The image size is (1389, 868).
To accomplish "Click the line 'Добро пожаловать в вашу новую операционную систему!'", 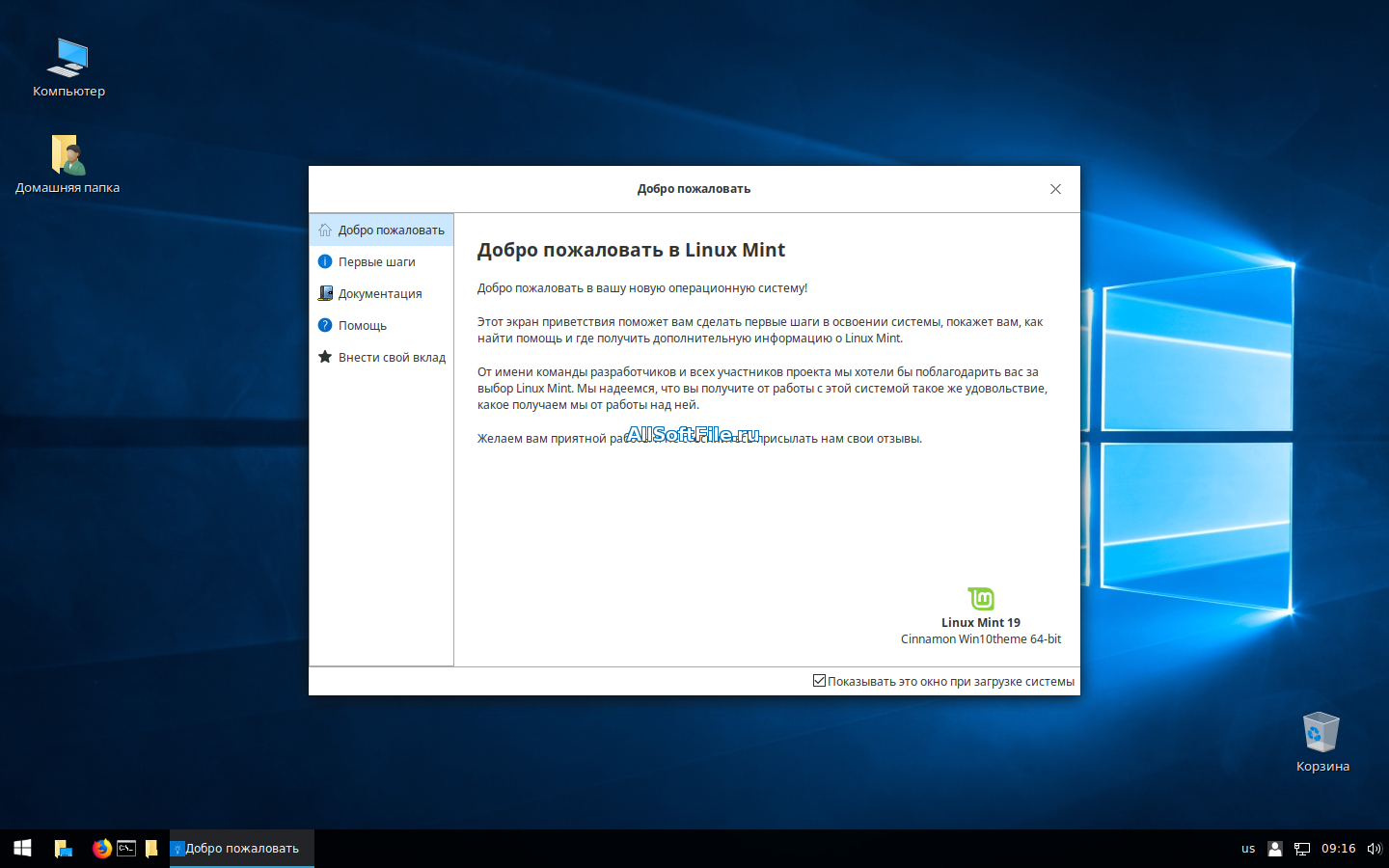I will click(x=642, y=288).
